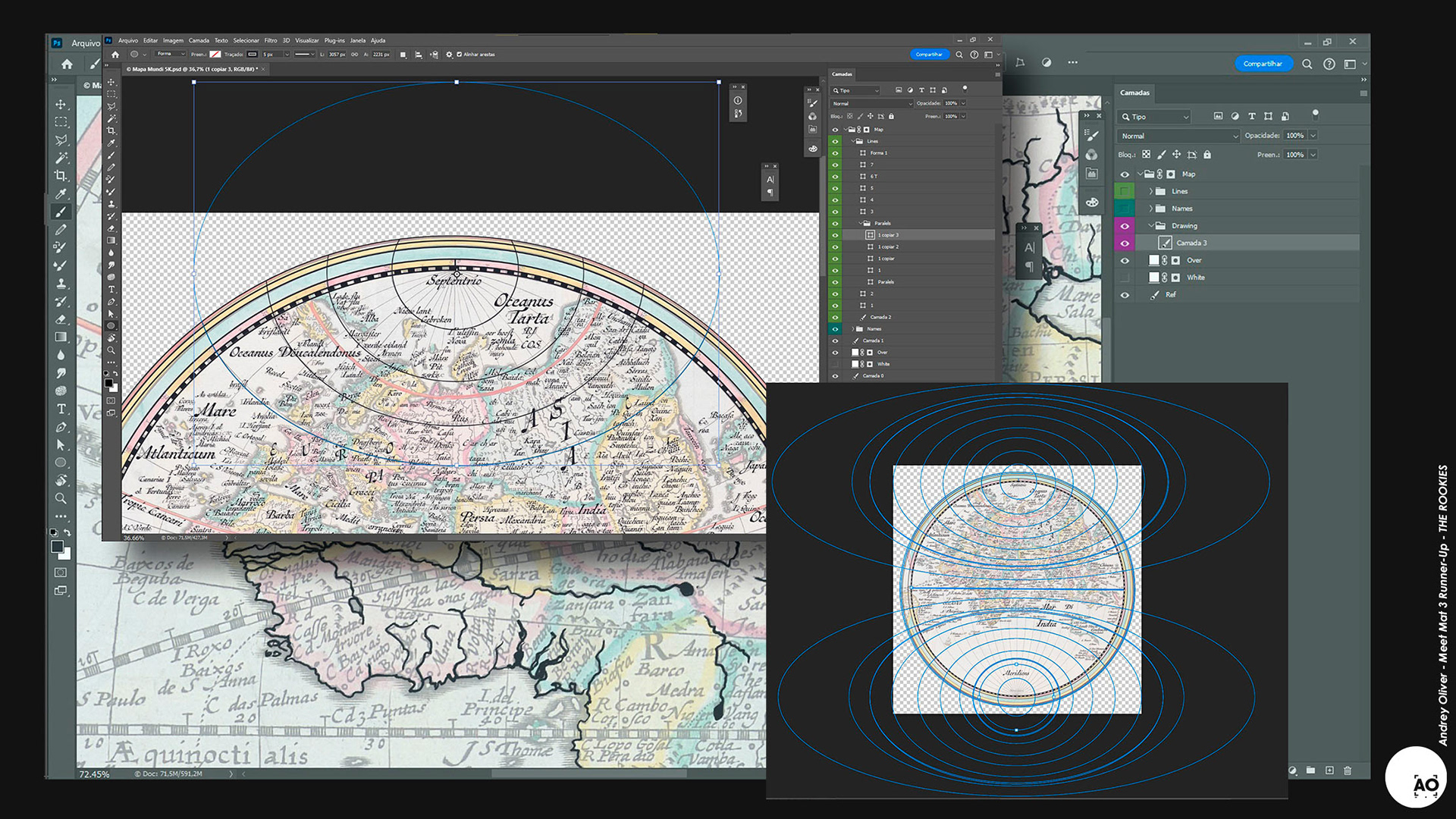Click the Home icon in back window
Screen dimensions: 1456x819
pos(67,64)
